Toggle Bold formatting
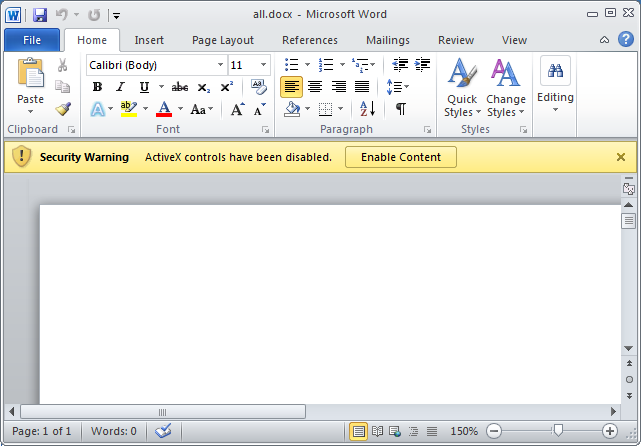This screenshot has height=446, width=641. coord(97,87)
